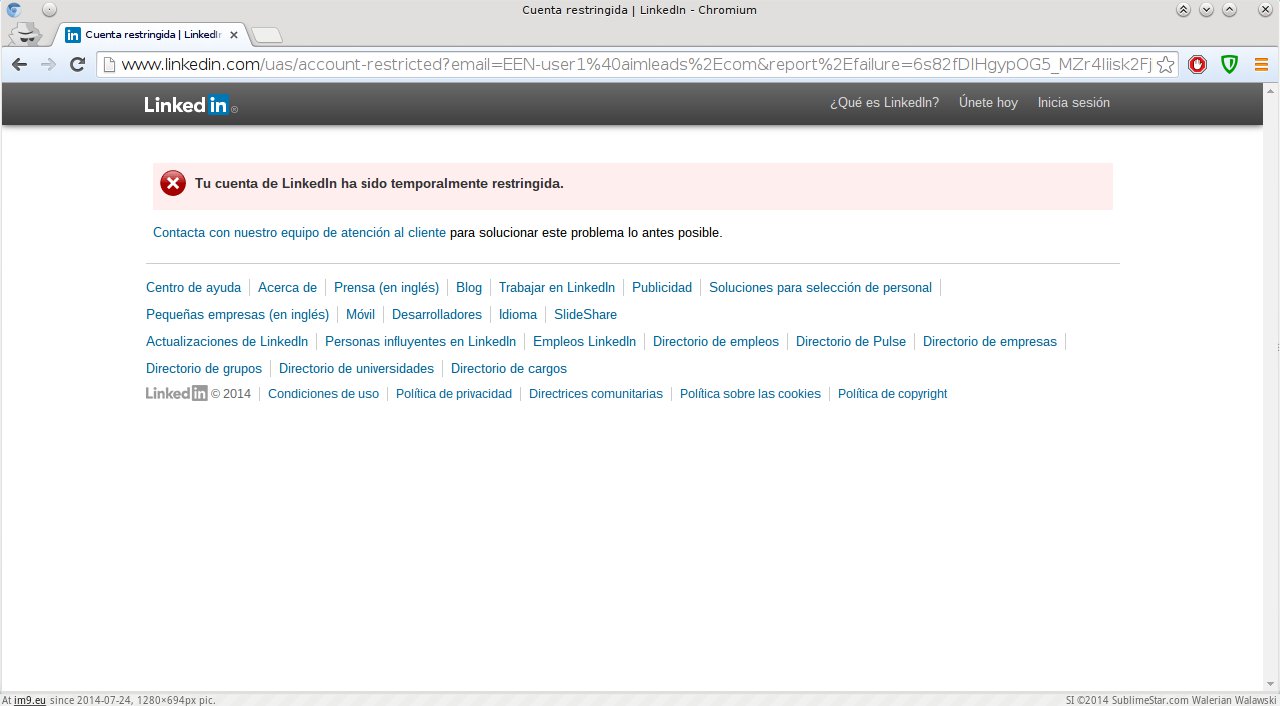The height and width of the screenshot is (706, 1280).
Task: Click the browser forward arrow button
Action: 48,65
